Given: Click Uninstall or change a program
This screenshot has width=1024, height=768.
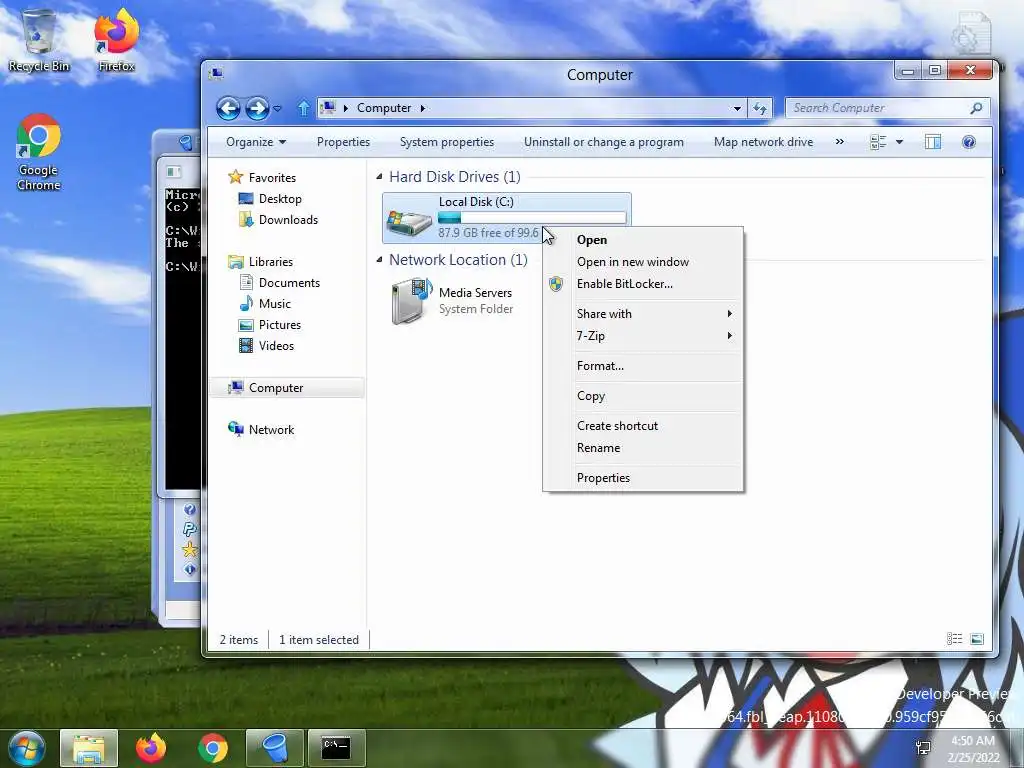Looking at the screenshot, I should point(603,142).
